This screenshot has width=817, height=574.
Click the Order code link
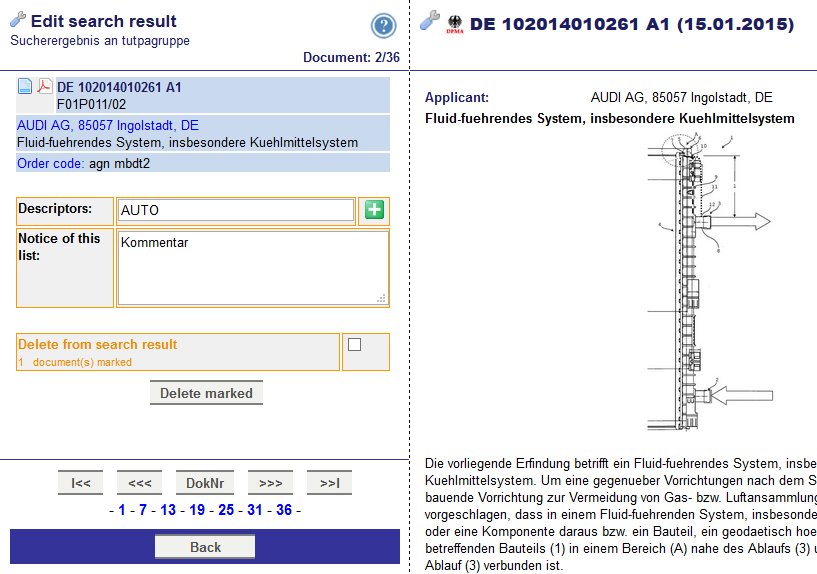pyautogui.click(x=50, y=164)
